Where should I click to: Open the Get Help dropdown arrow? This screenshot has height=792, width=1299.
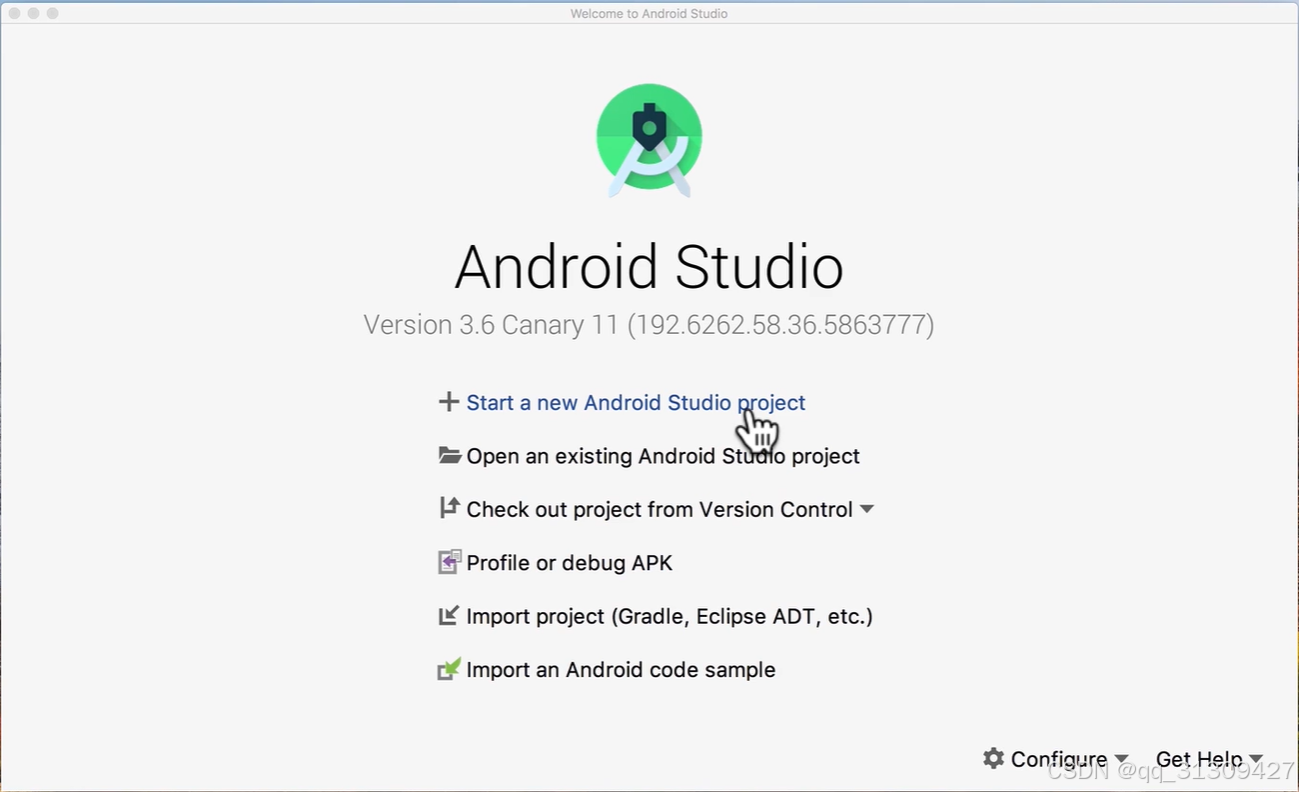click(x=1255, y=759)
